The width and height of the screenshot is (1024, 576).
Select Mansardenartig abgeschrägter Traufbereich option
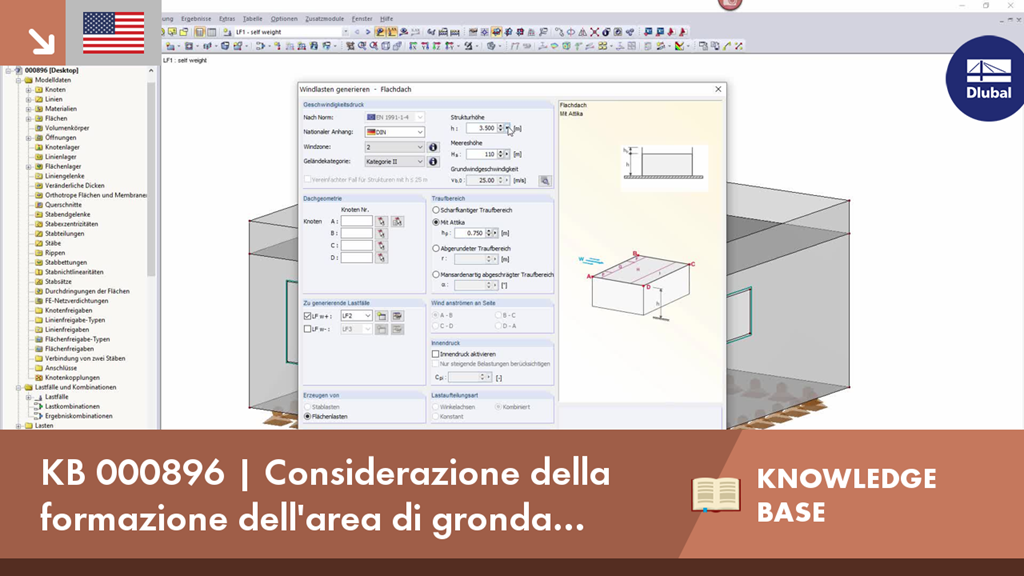tap(436, 275)
